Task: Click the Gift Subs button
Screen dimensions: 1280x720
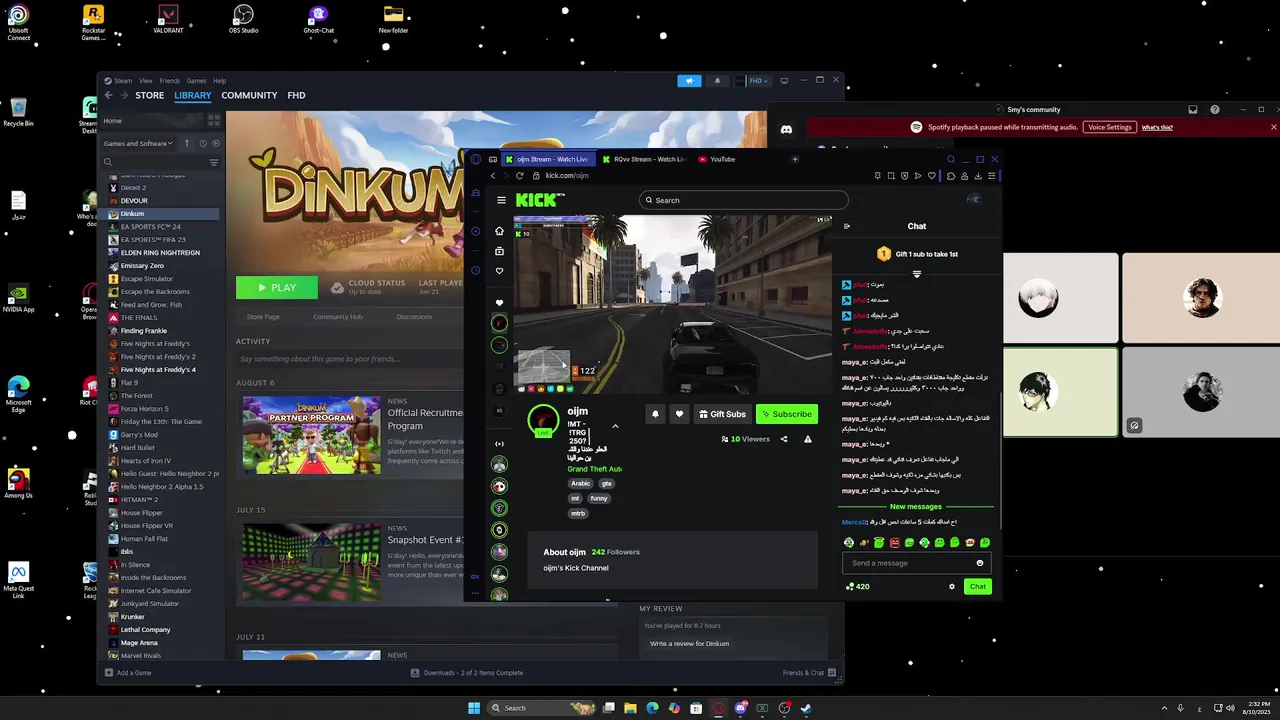Action: coord(722,414)
